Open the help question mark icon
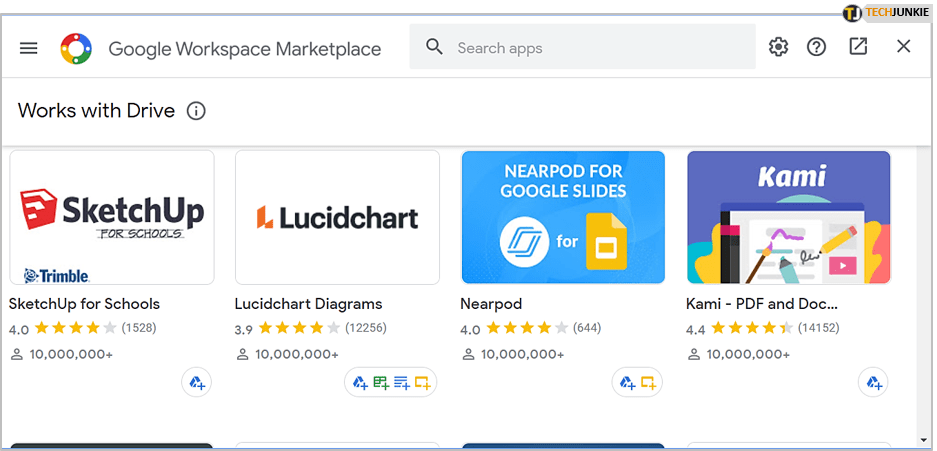The width and height of the screenshot is (937, 451). point(816,47)
